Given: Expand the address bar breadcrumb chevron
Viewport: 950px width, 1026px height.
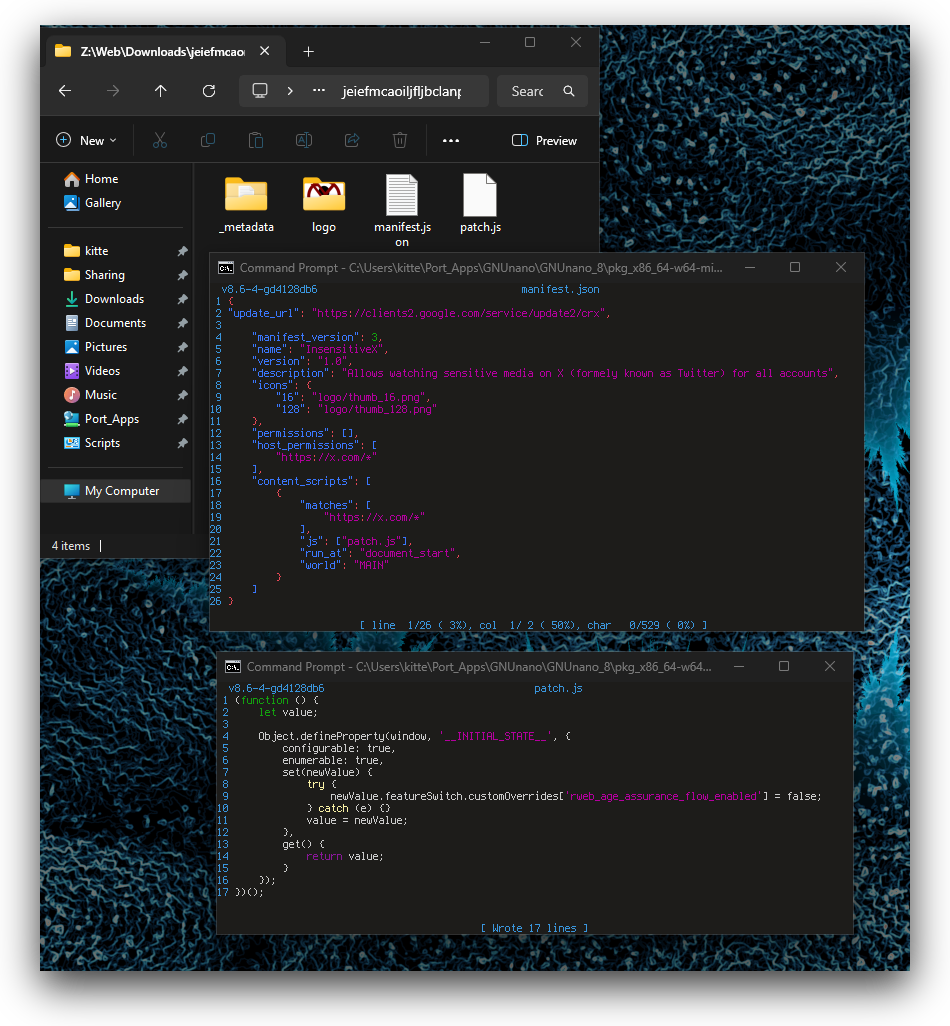Looking at the screenshot, I should [x=290, y=91].
